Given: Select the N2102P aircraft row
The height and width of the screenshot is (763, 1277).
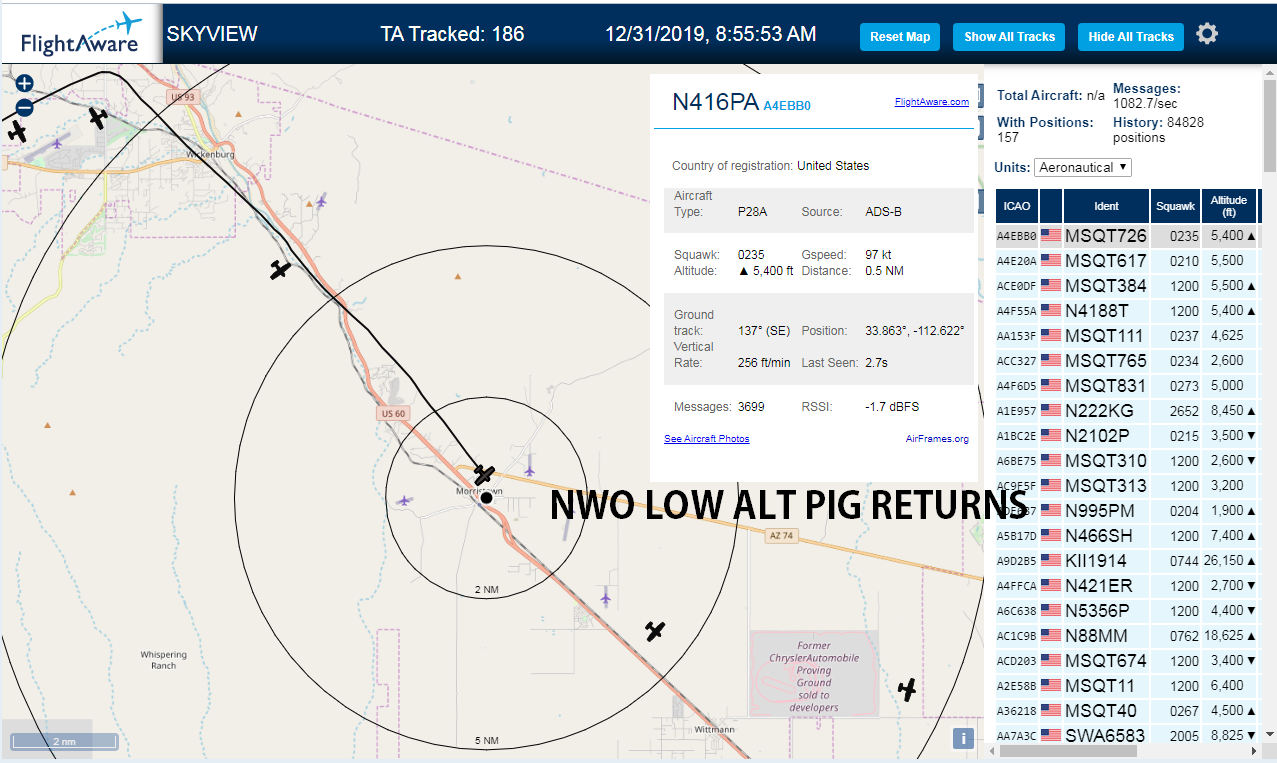Looking at the screenshot, I should pos(1127,436).
